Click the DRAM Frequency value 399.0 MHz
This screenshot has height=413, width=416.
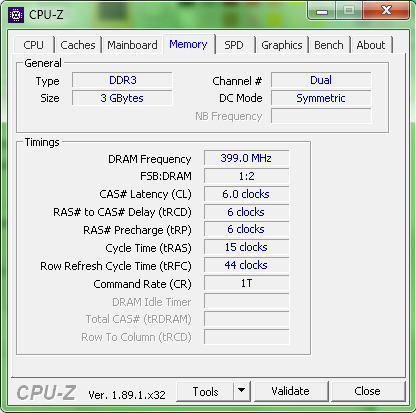coord(246,158)
